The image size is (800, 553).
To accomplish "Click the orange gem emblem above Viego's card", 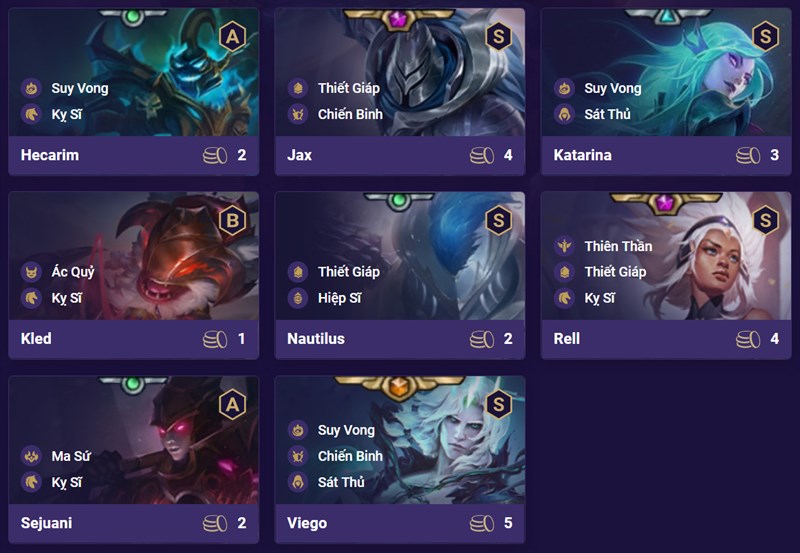I will point(399,387).
